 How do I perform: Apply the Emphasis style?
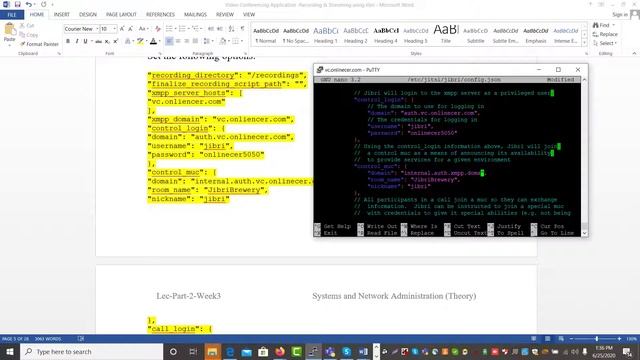click(x=536, y=35)
